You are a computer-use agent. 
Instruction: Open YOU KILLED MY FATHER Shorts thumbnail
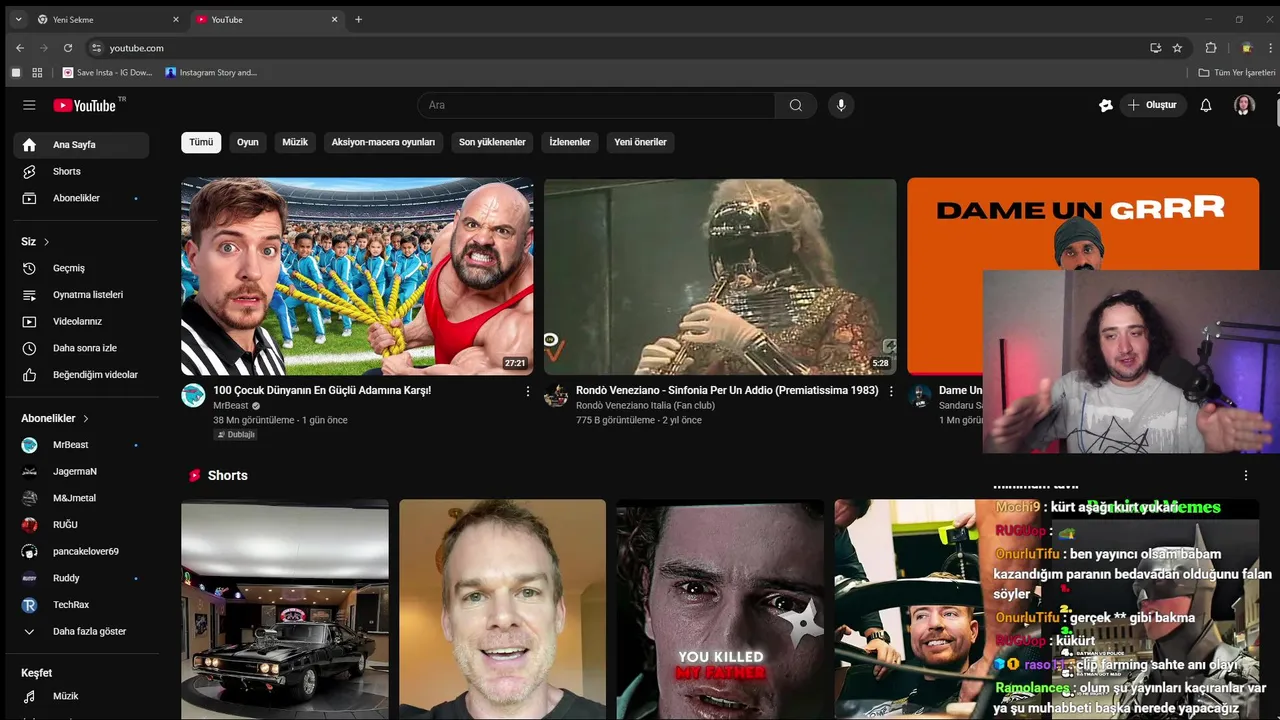pyautogui.click(x=720, y=610)
